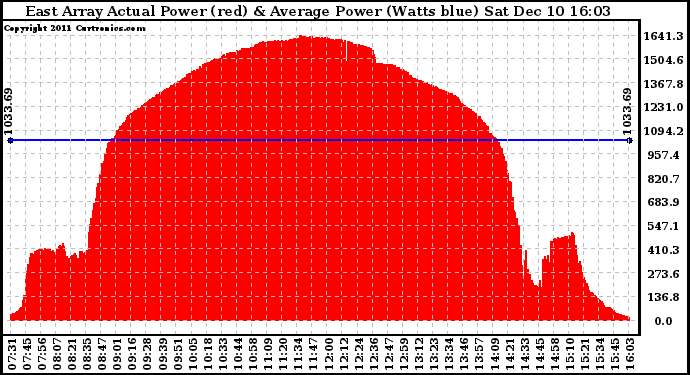Click the left endpoint of the blue average line
The height and width of the screenshot is (375, 690).
(11, 140)
